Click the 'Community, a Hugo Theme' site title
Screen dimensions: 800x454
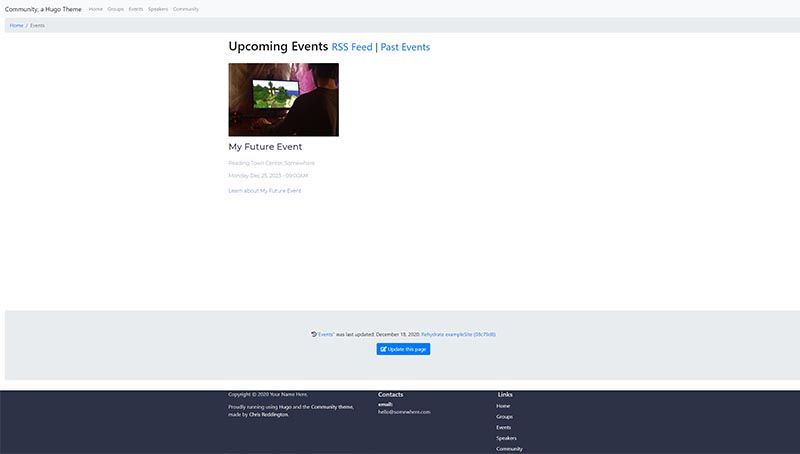tap(43, 9)
